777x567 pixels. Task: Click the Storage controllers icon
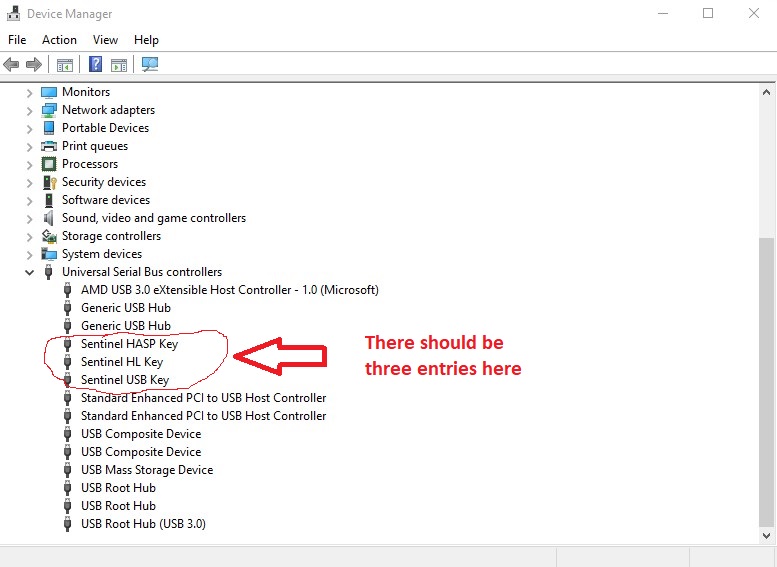coord(49,236)
